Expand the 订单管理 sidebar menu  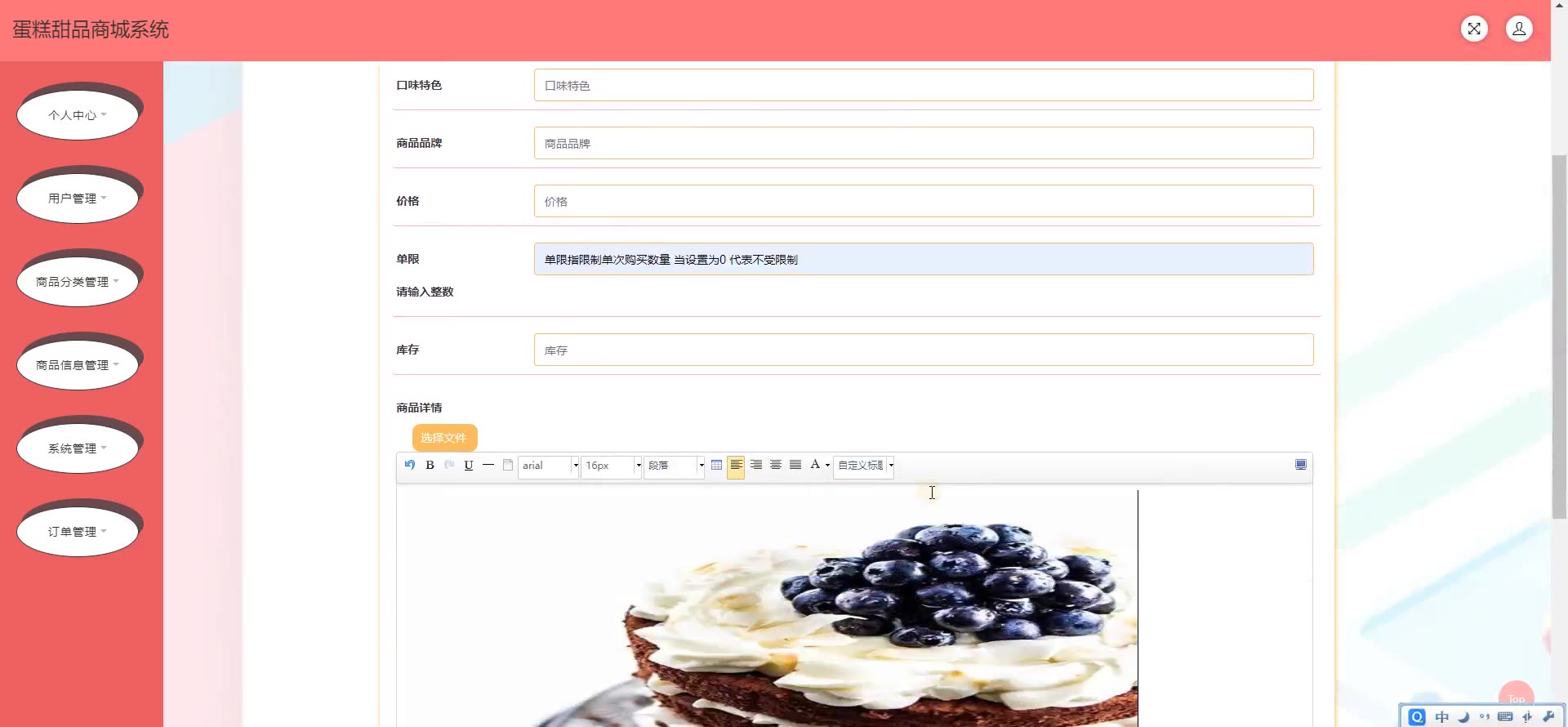pos(78,532)
